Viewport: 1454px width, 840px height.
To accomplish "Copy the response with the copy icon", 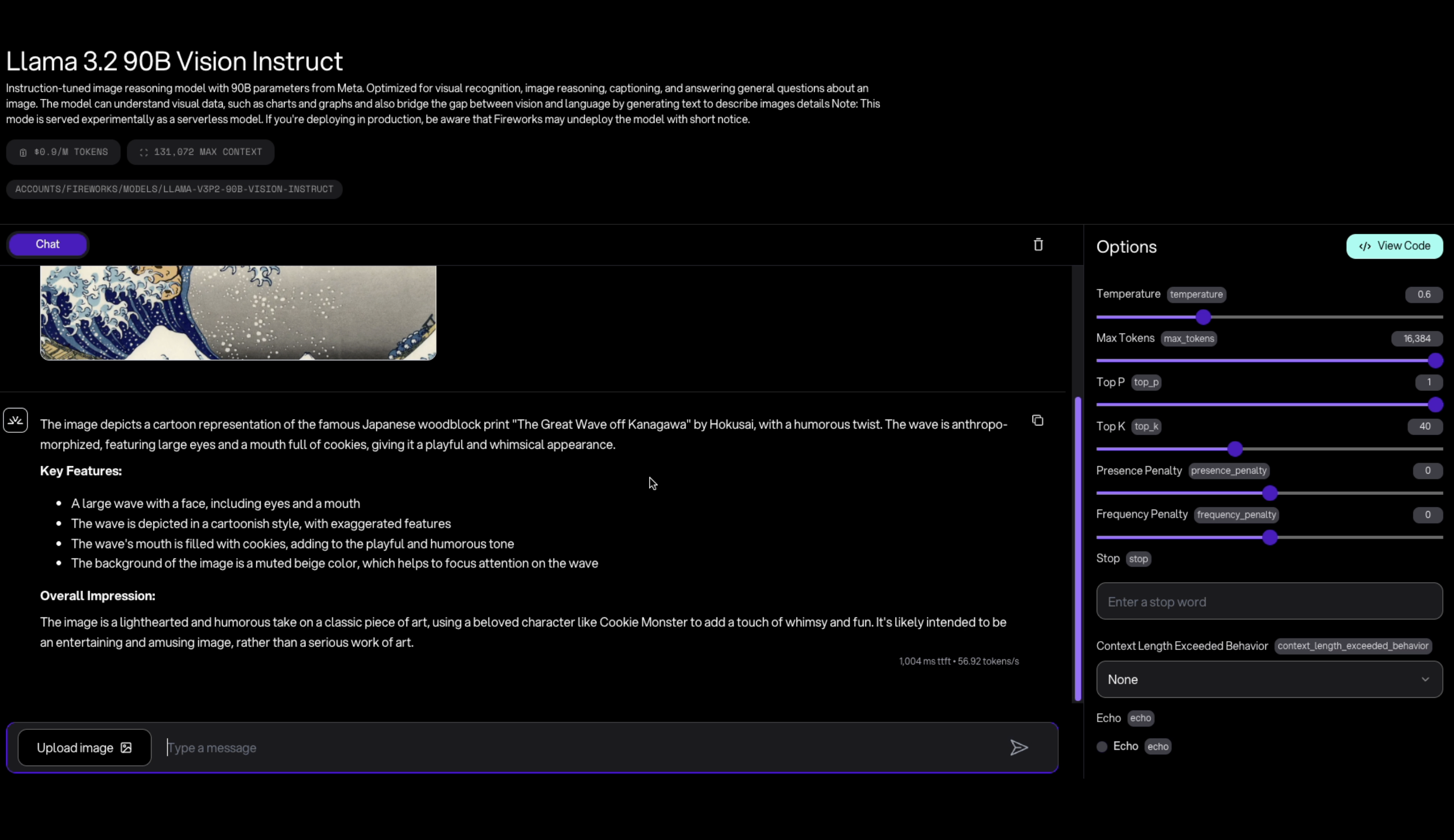I will pyautogui.click(x=1037, y=420).
